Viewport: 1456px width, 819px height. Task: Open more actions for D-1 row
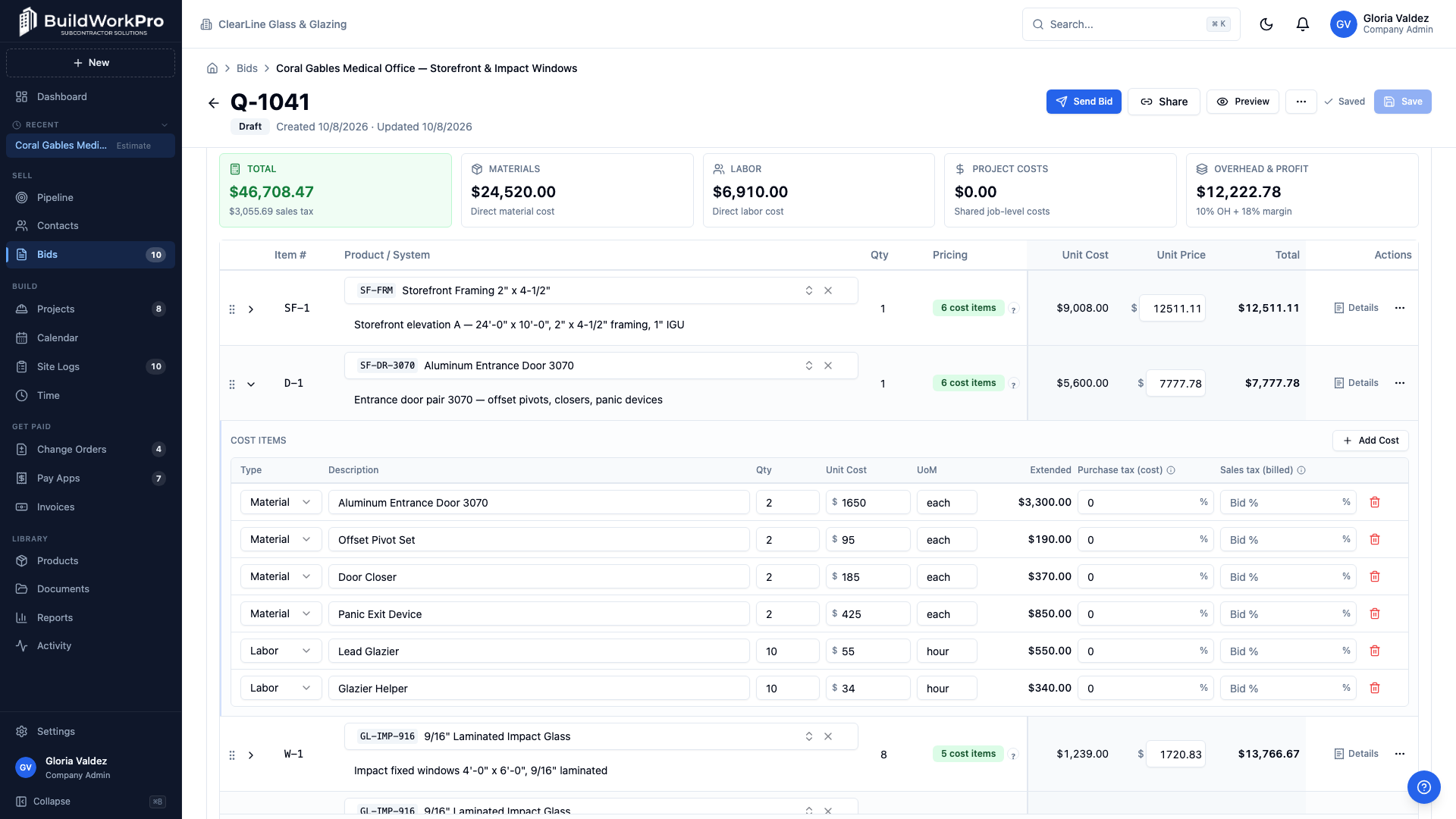pyautogui.click(x=1400, y=383)
